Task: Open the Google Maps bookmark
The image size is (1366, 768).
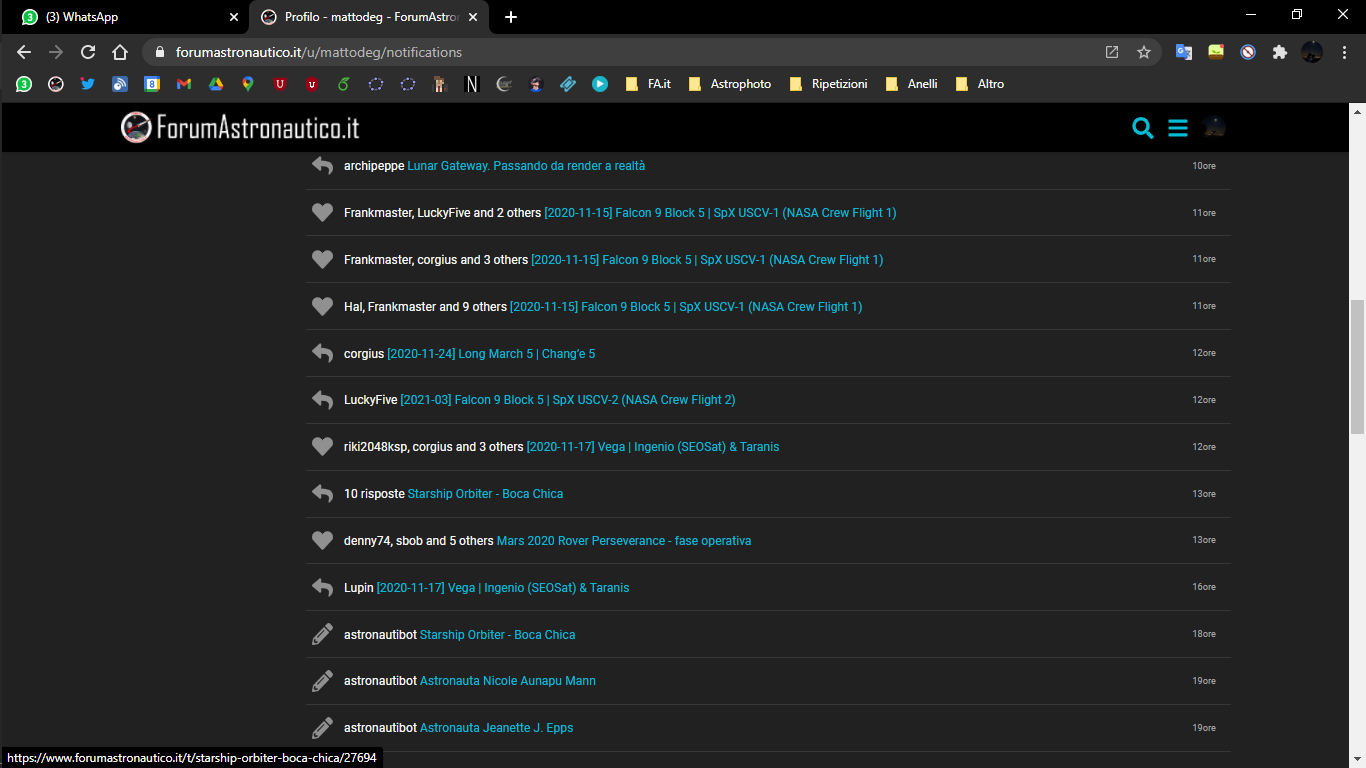Action: (248, 84)
